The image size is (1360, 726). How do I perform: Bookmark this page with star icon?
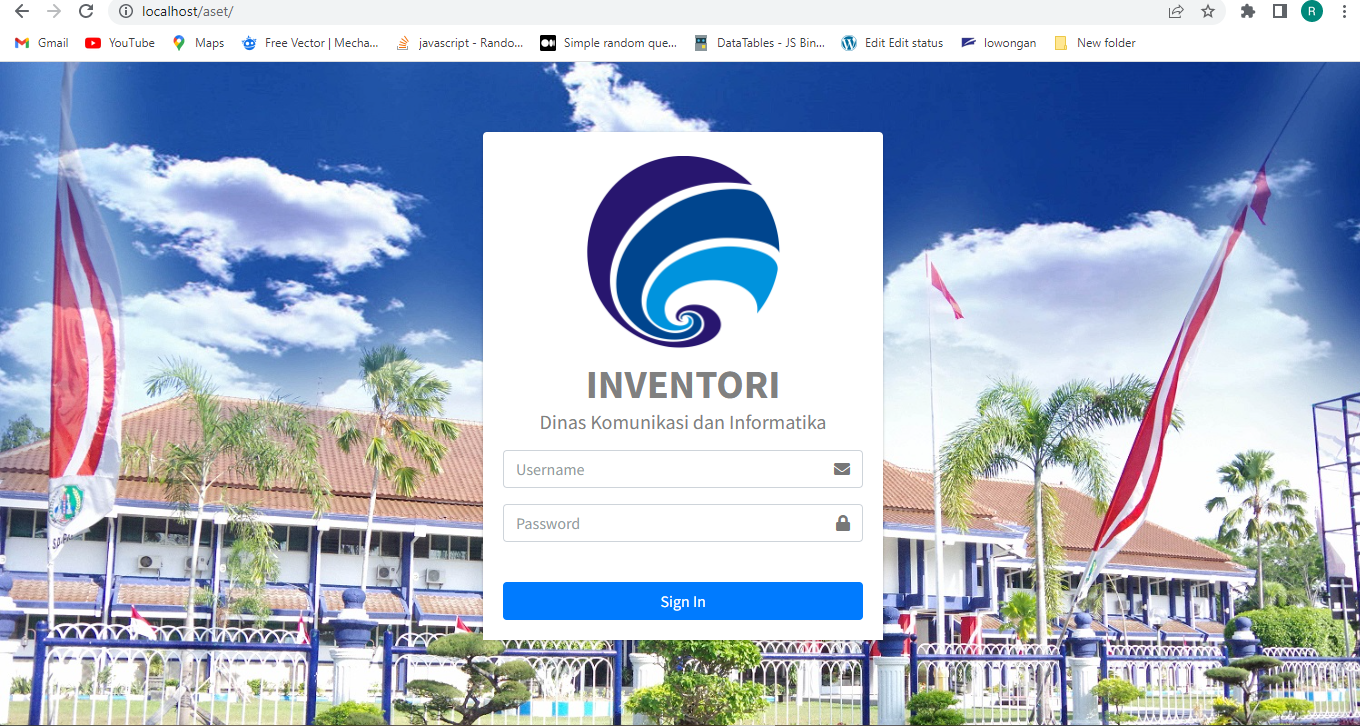click(x=1208, y=11)
